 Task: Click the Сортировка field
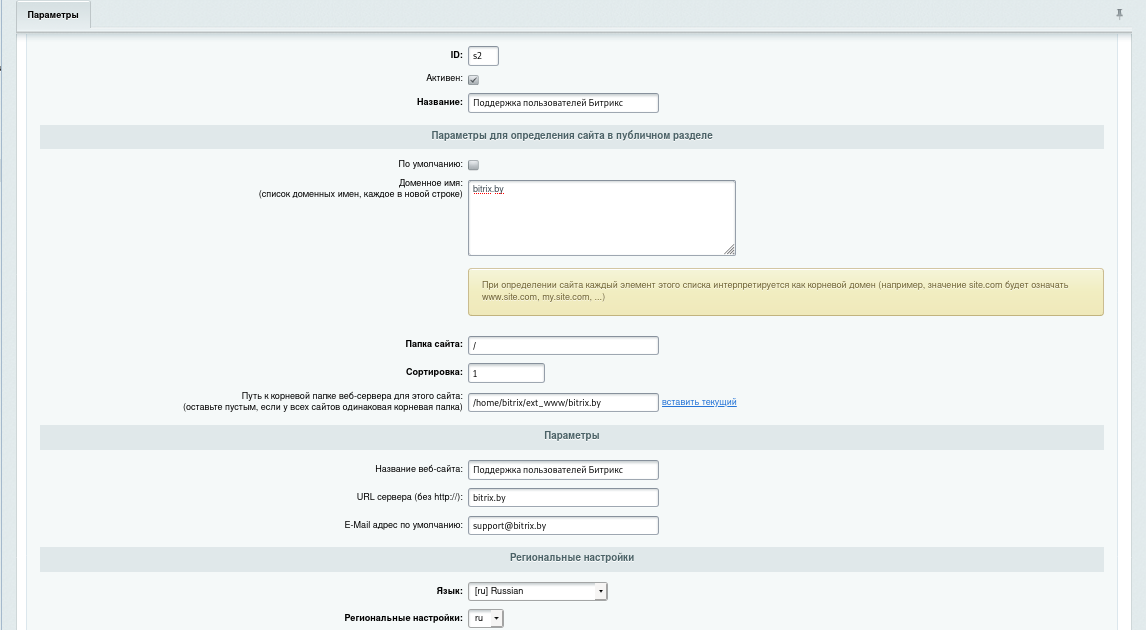click(x=506, y=373)
